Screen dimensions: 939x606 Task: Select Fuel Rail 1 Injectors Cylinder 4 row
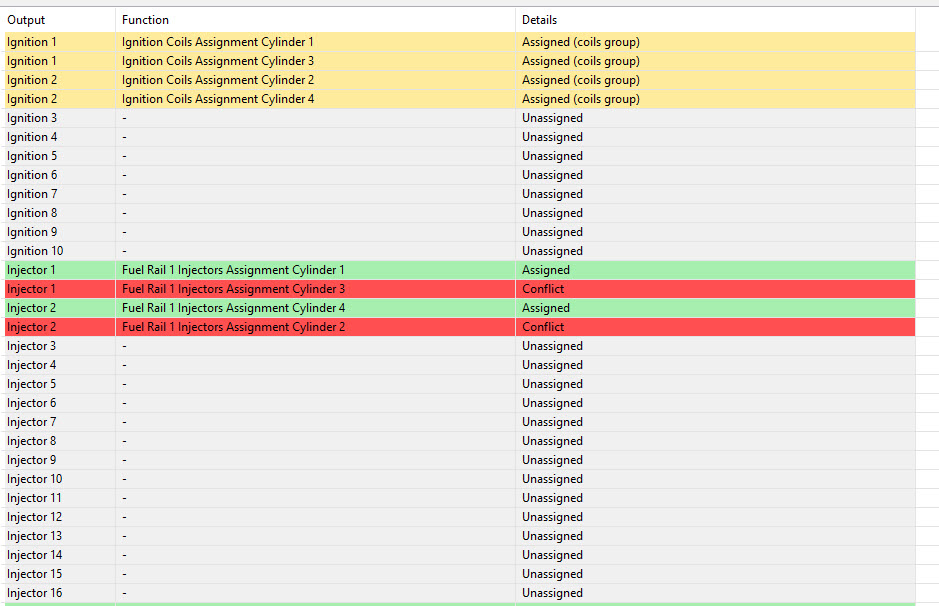click(x=460, y=308)
